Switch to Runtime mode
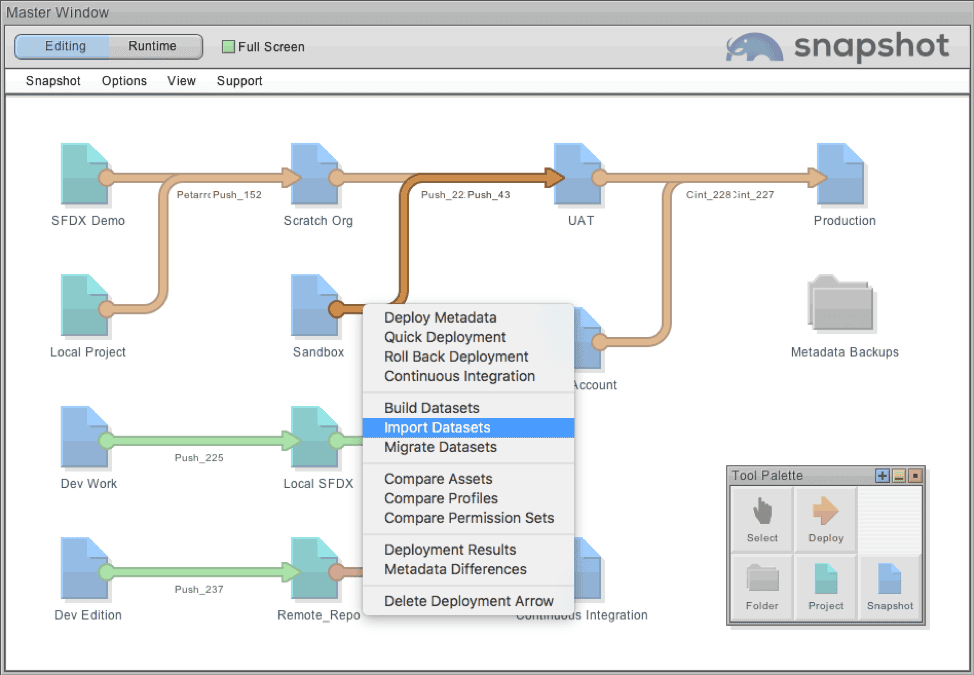974x675 pixels. tap(153, 47)
